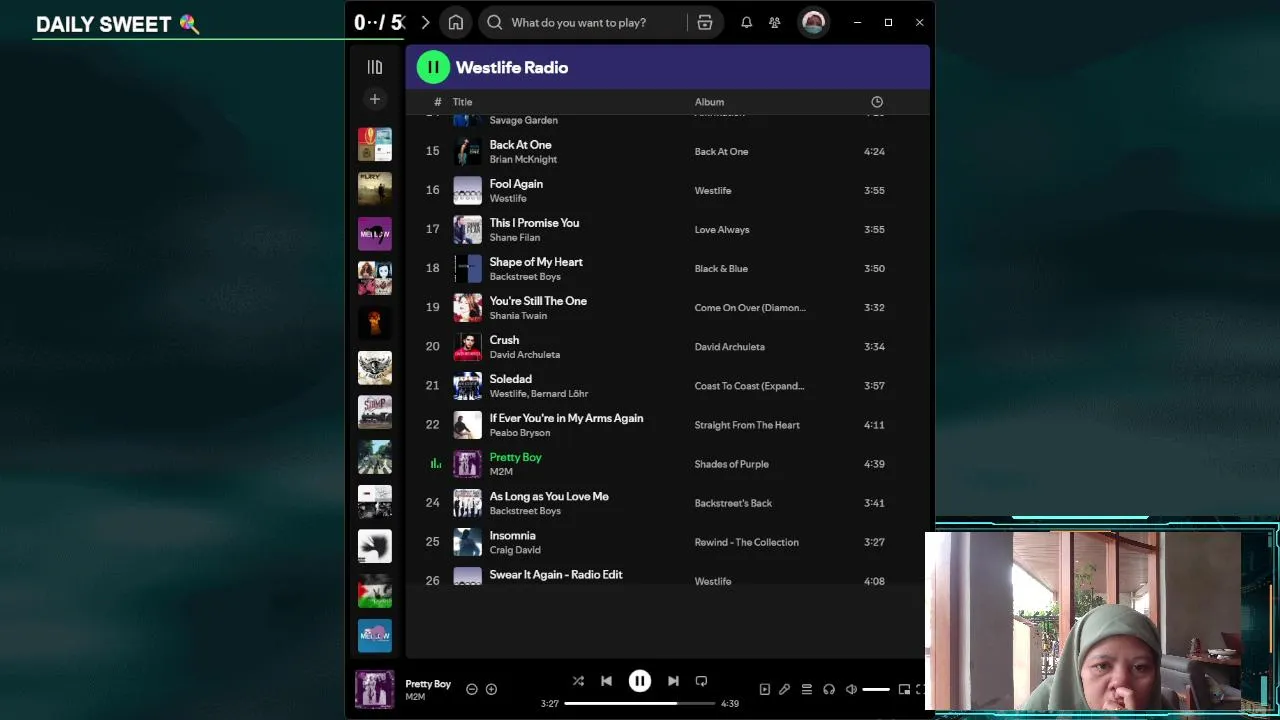Open artist Craig David
Image resolution: width=1280 pixels, height=720 pixels.
[515, 549]
